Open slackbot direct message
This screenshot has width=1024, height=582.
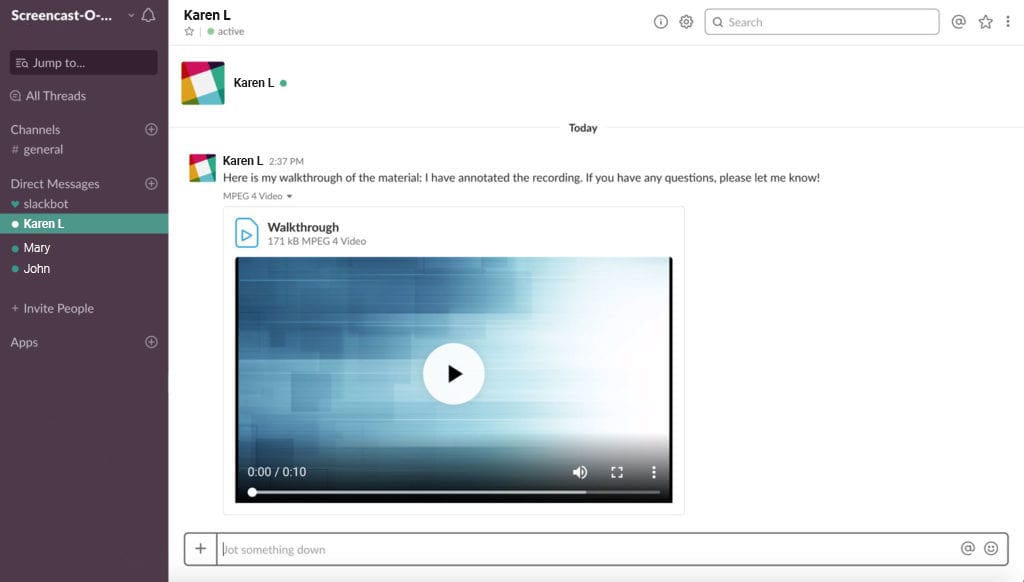[40, 204]
